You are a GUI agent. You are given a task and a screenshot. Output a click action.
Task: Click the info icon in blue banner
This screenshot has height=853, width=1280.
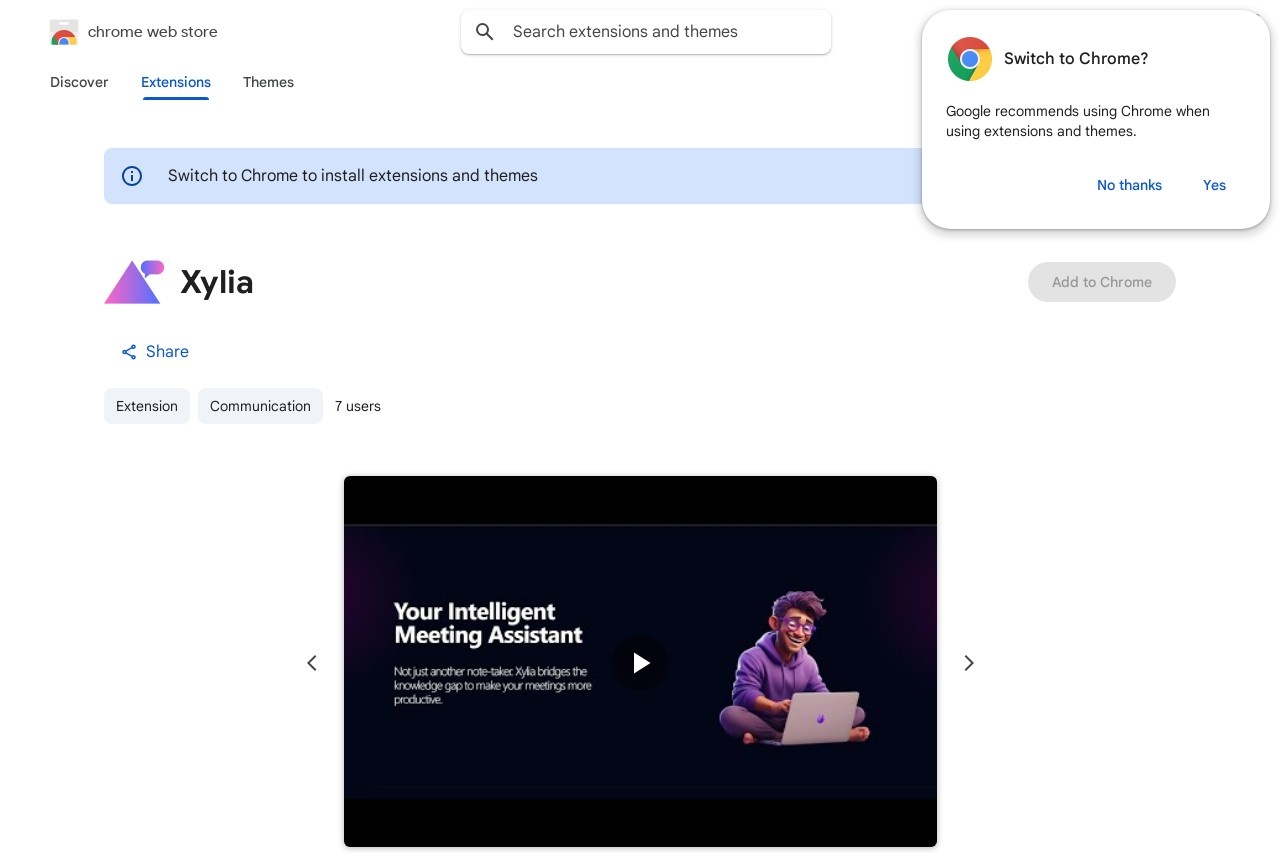click(132, 176)
